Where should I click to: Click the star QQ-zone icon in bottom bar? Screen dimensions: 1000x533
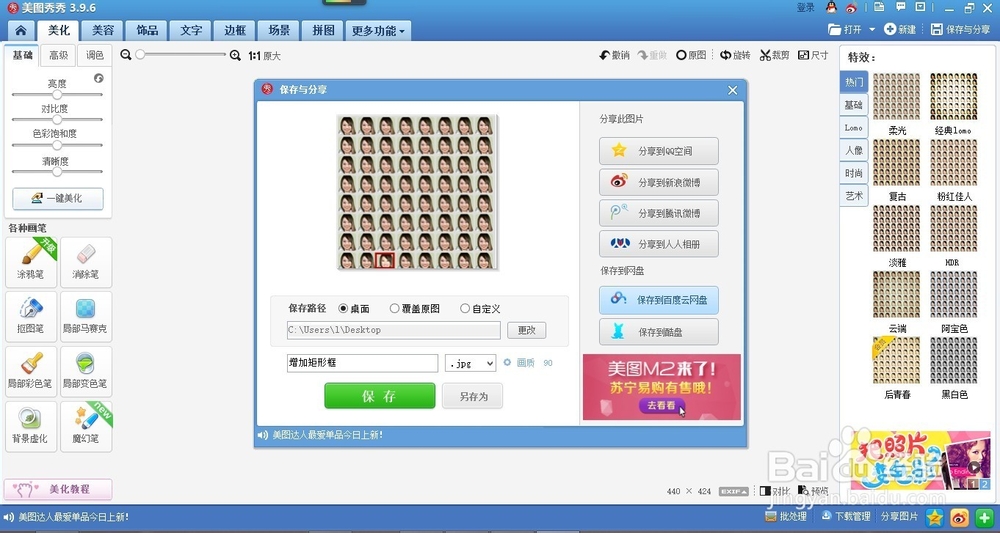coord(934,517)
